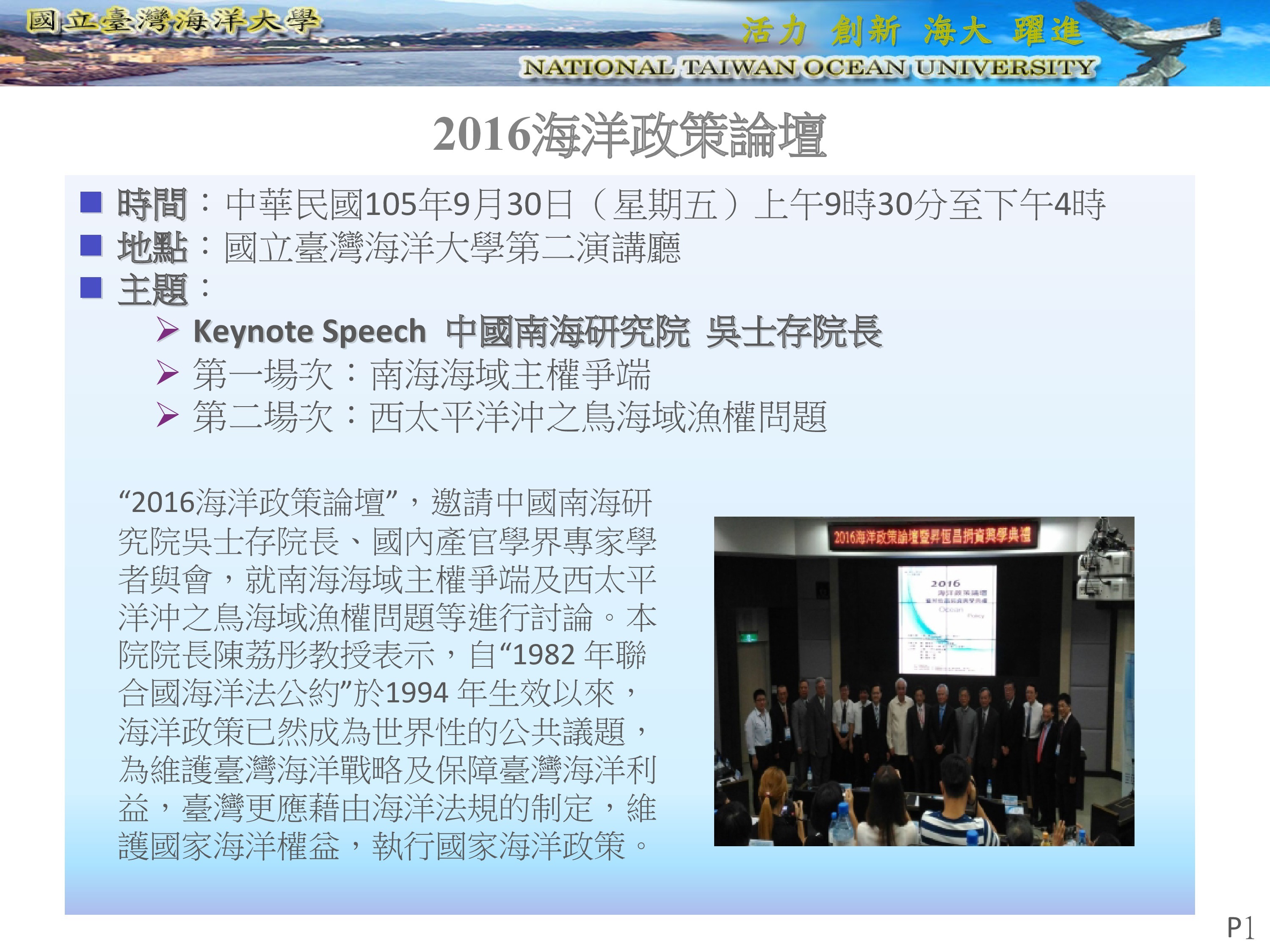This screenshot has width=1270, height=952.
Task: Click the paragraph line 究院吳士存院長、國內產官學界專家學
Action: [387, 541]
